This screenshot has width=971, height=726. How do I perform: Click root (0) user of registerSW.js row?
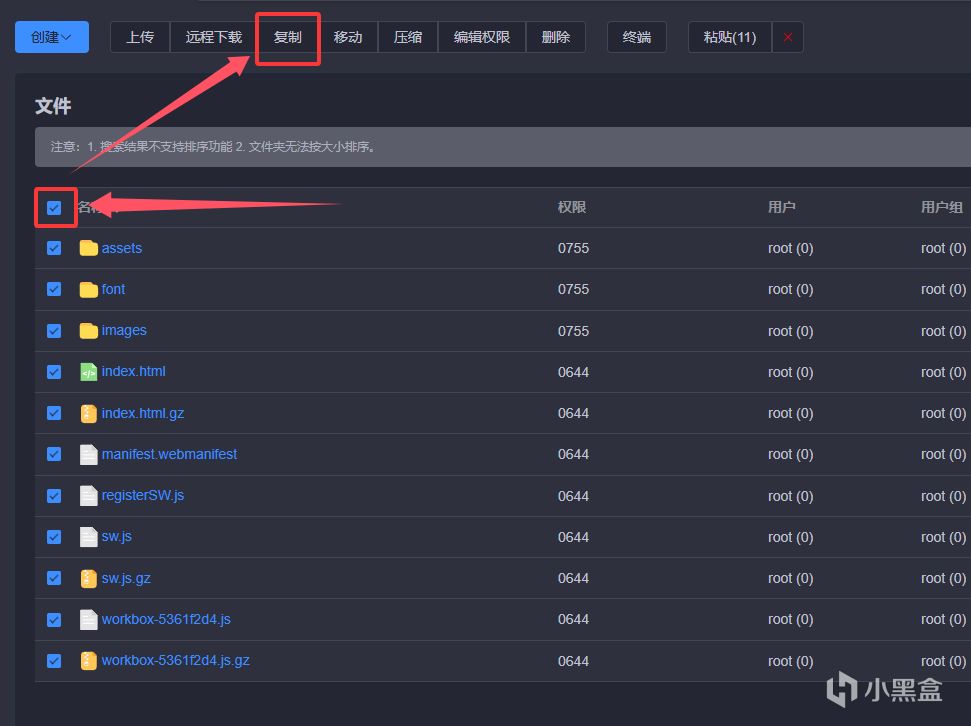coord(790,496)
